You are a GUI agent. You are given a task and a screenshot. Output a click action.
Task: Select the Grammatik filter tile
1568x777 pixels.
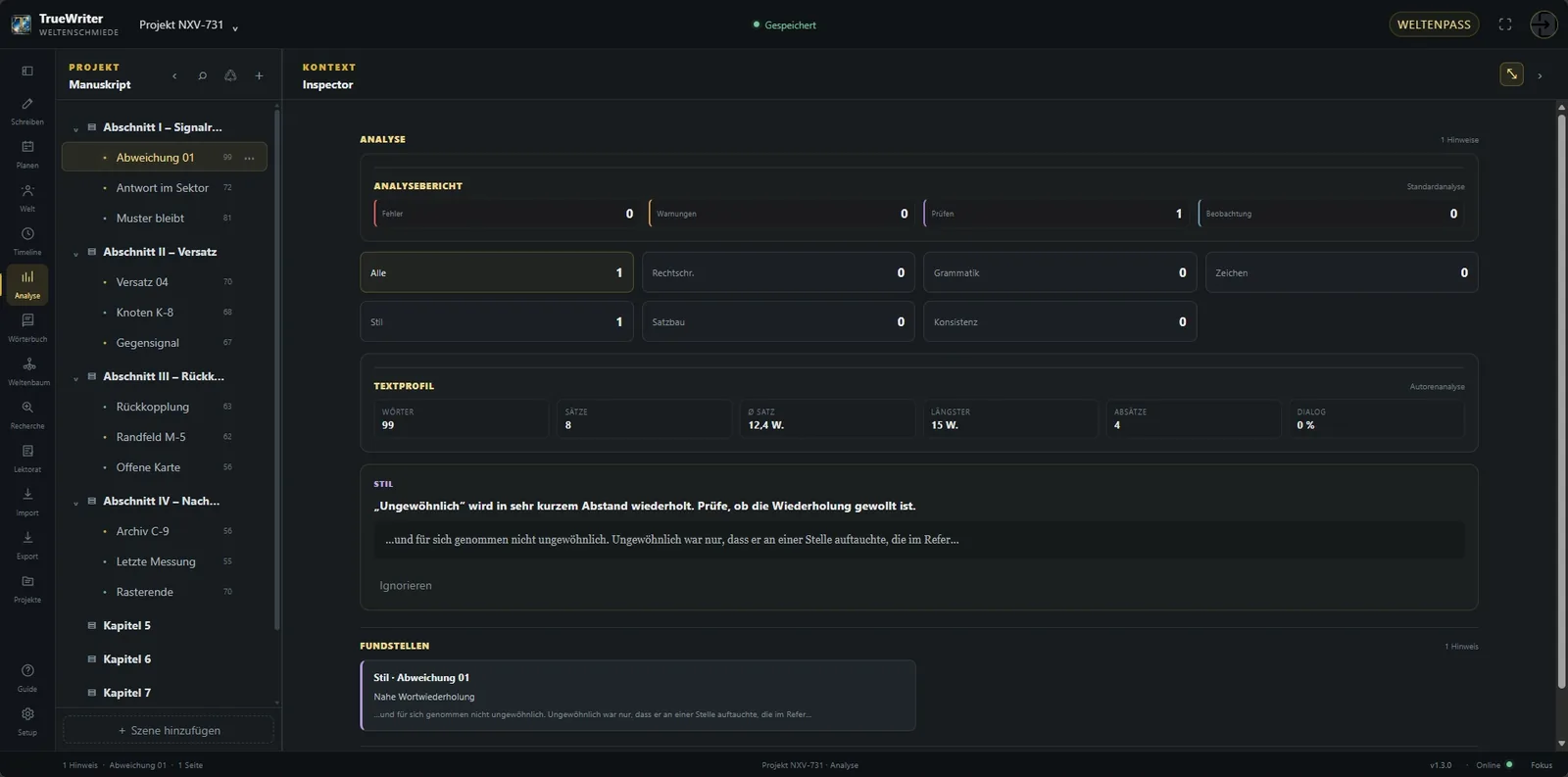click(1059, 272)
